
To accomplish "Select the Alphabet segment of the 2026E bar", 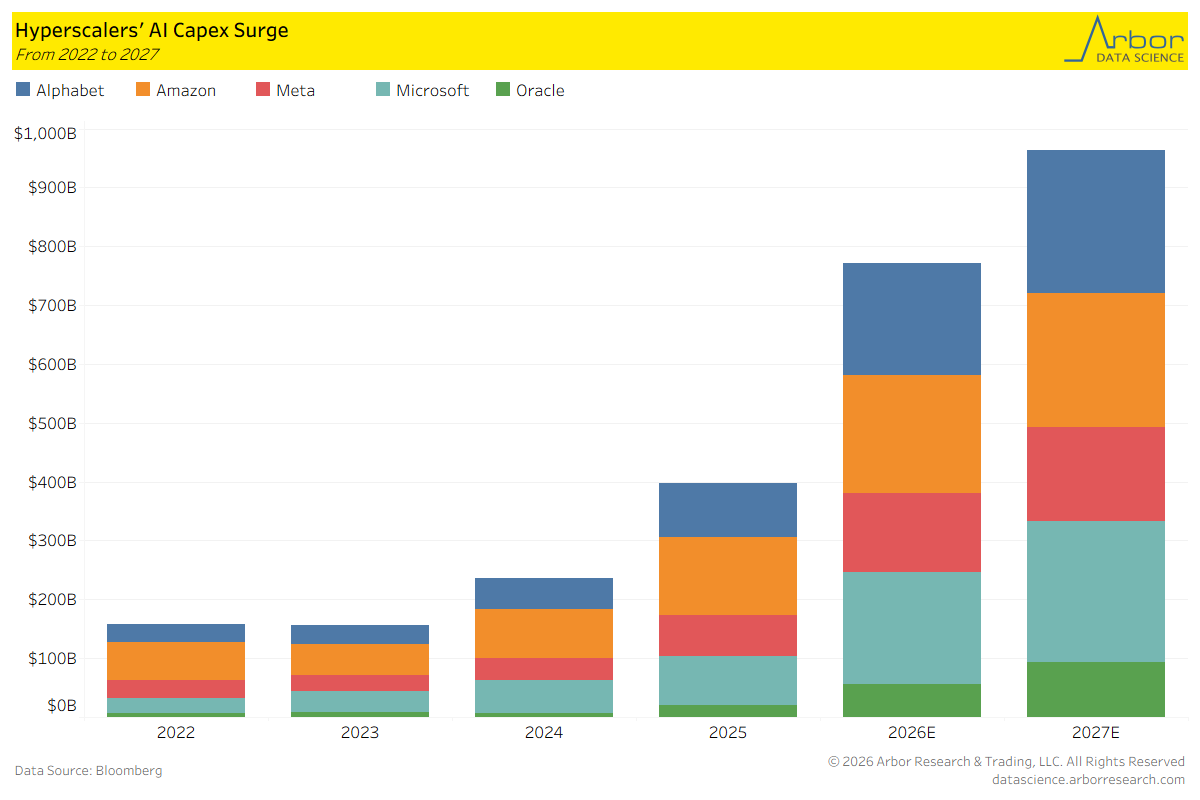I will click(912, 319).
